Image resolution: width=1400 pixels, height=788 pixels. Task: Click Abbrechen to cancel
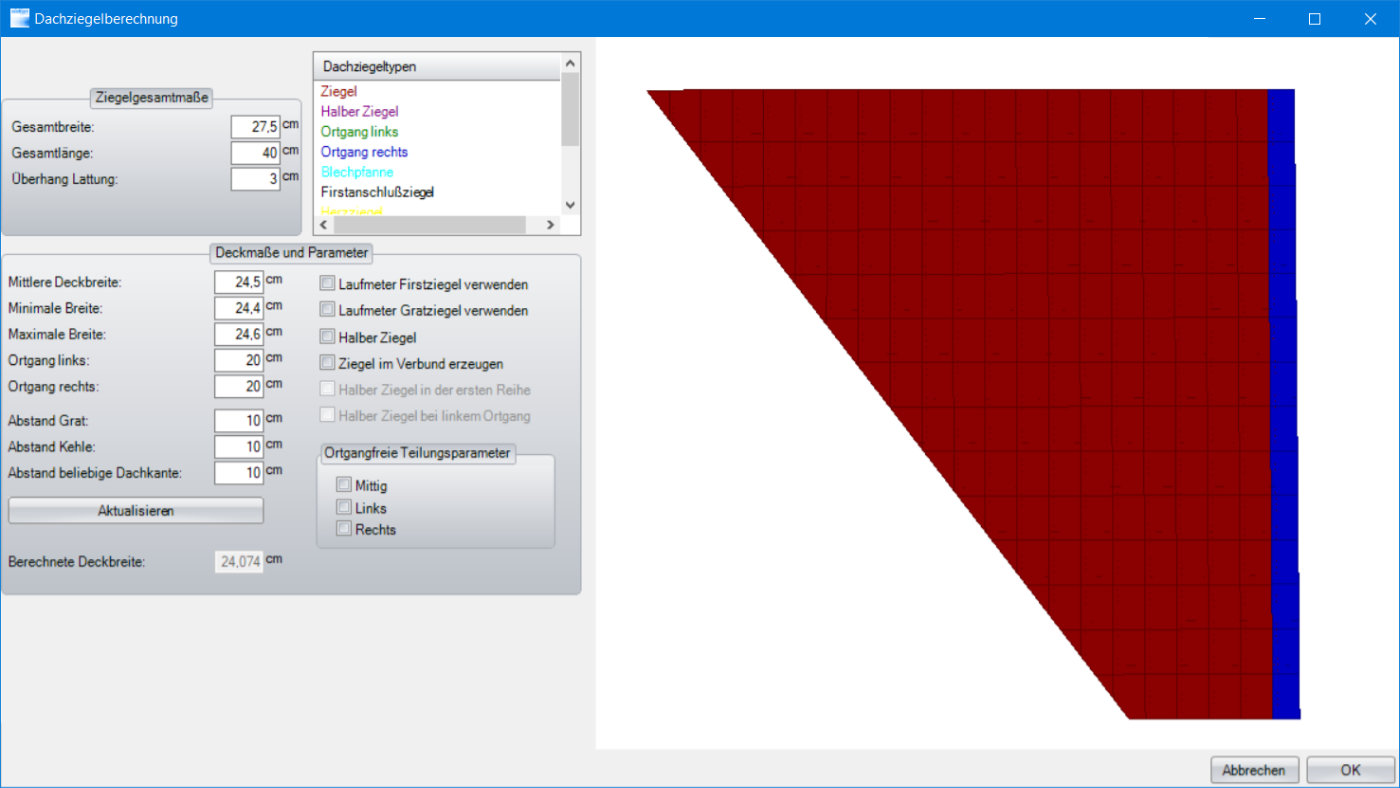(x=1254, y=770)
